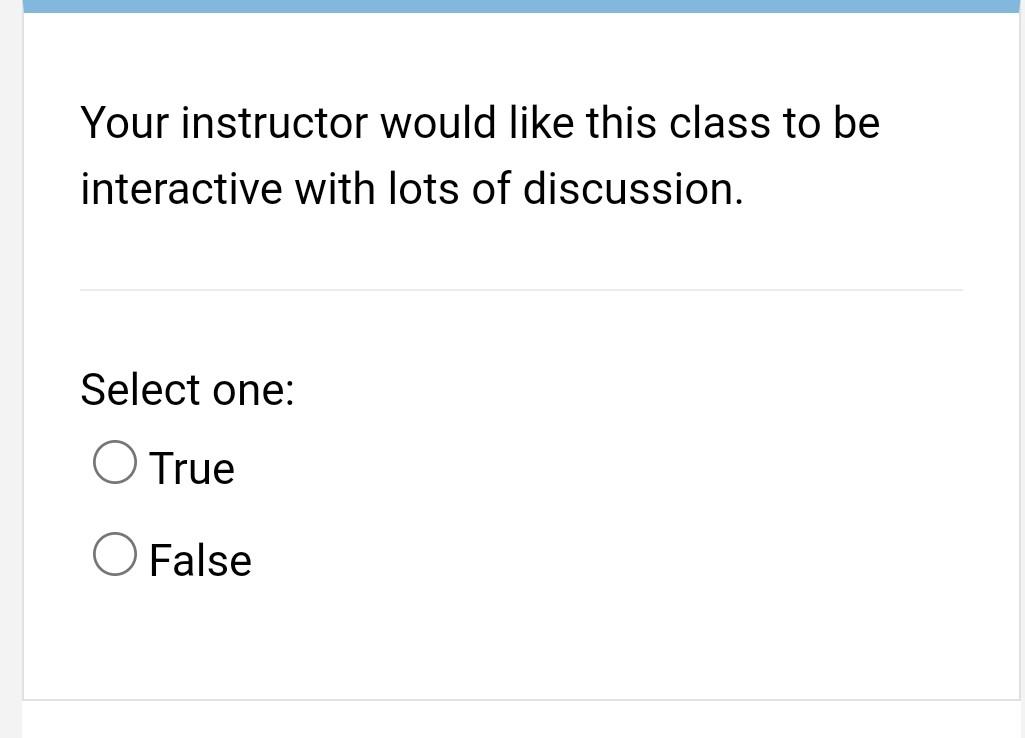Click the False answer label

(199, 560)
